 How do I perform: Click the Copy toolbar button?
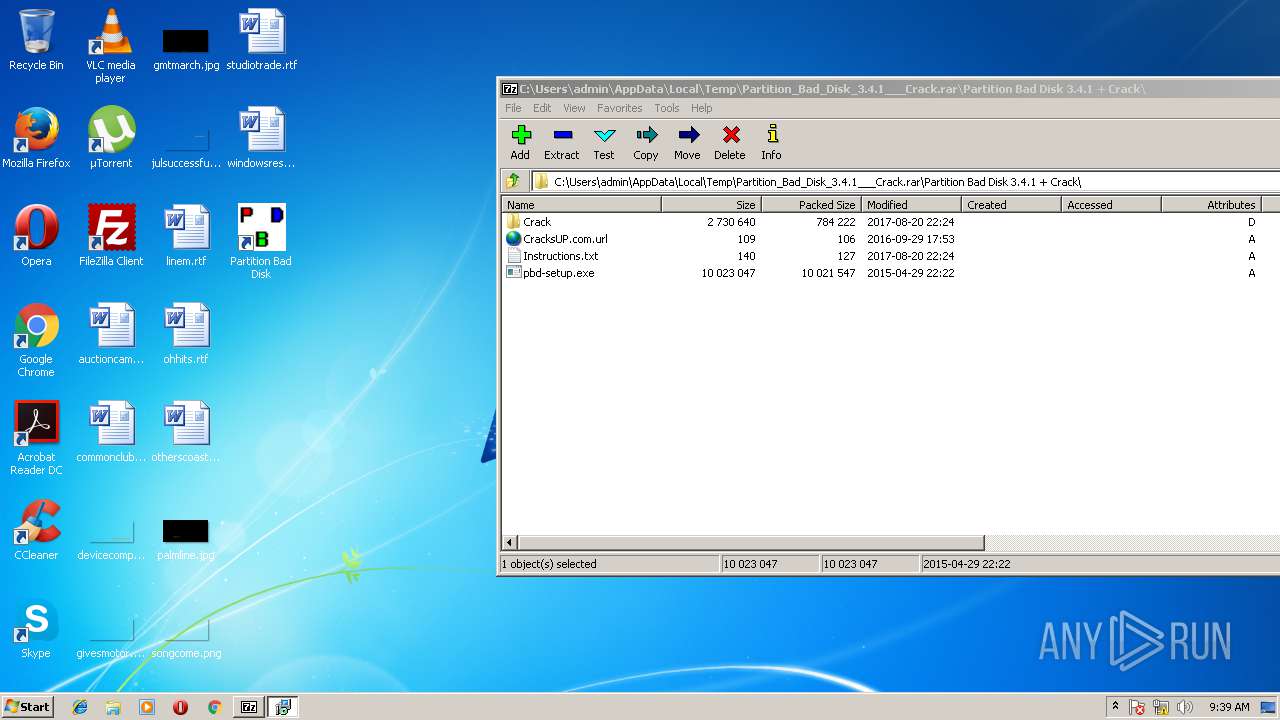tap(646, 142)
